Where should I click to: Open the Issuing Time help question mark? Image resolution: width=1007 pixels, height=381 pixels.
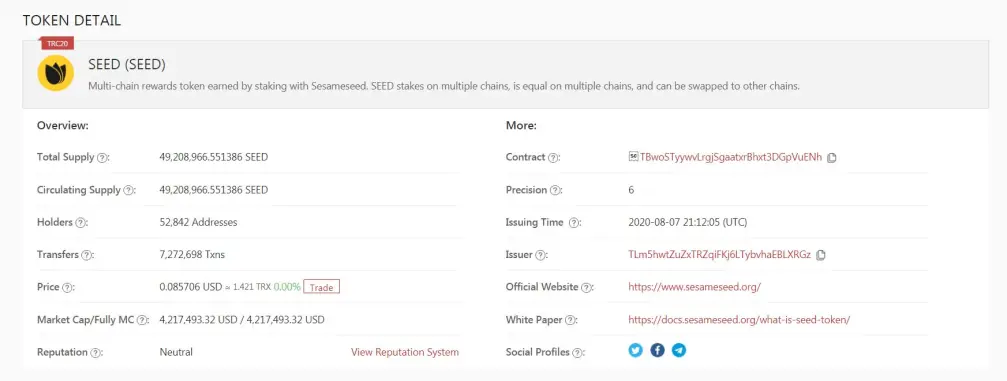tap(574, 223)
